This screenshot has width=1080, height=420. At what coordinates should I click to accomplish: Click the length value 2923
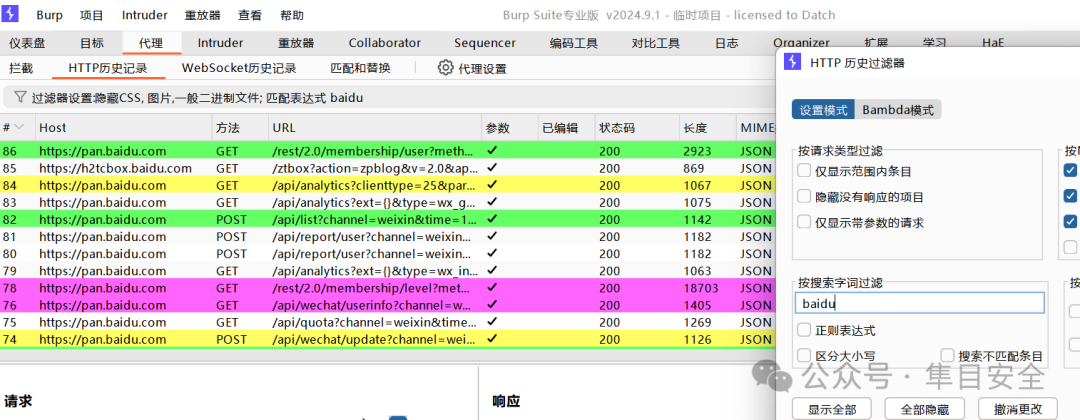point(697,150)
